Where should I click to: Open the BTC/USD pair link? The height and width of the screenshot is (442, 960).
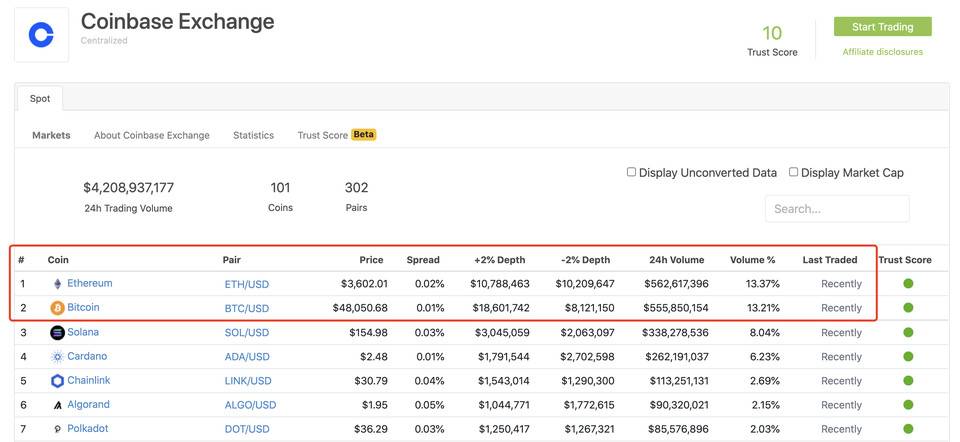[x=247, y=308]
